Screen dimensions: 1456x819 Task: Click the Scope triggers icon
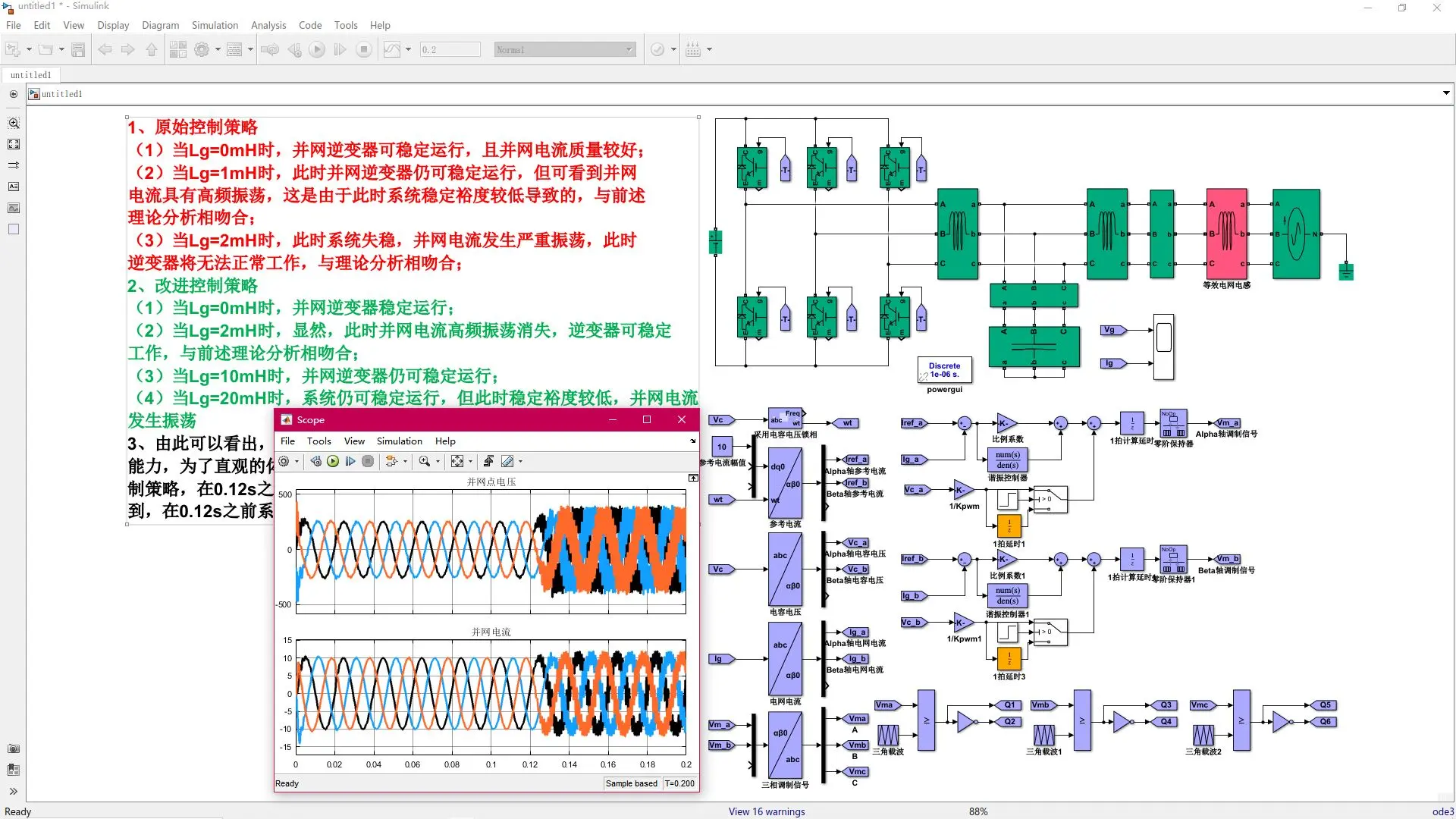488,461
